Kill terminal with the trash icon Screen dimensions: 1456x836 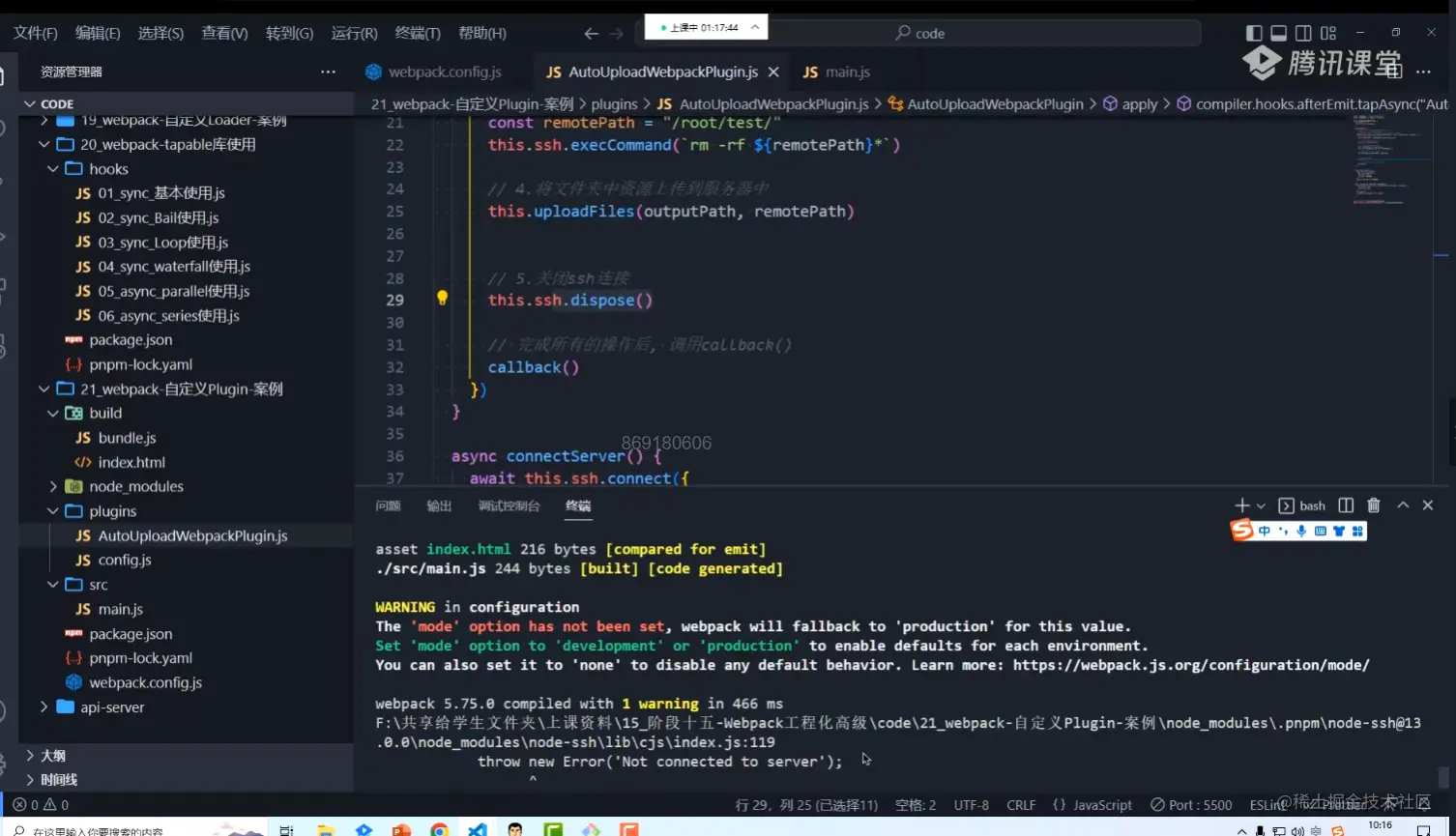click(1374, 505)
